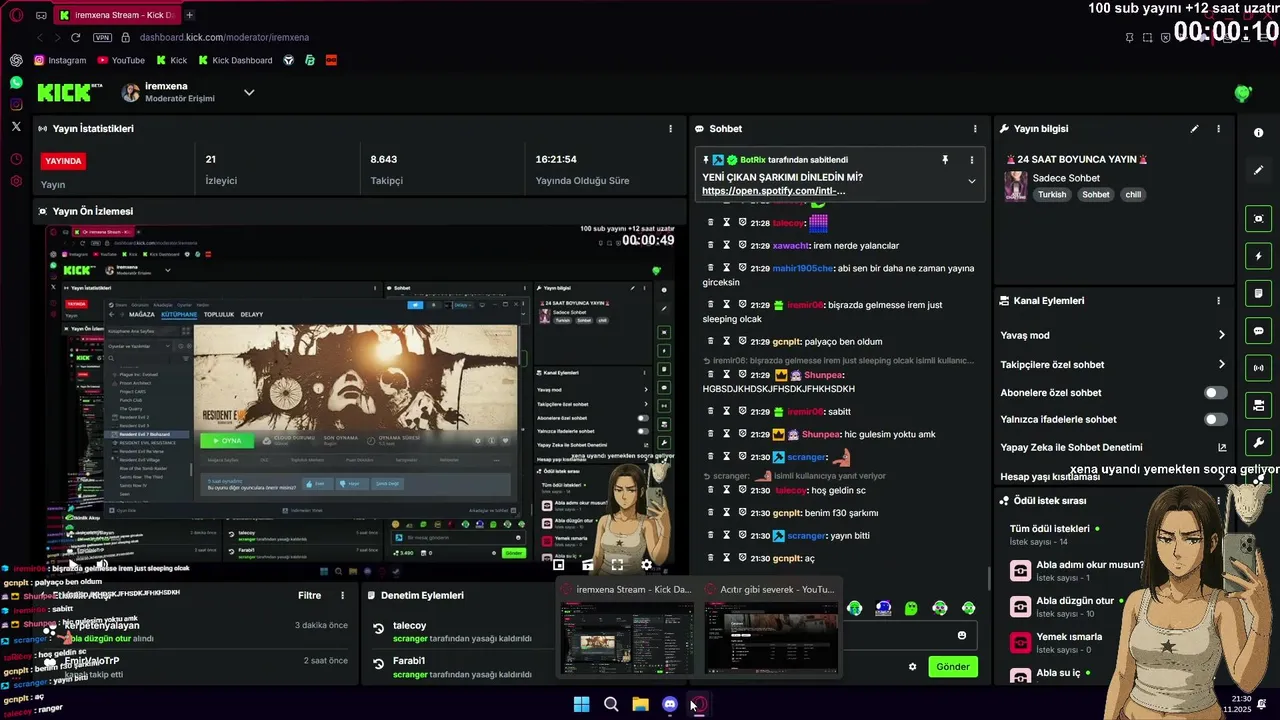Expand Yavaş mod settings arrow
The width and height of the screenshot is (1280, 720).
pyautogui.click(x=1221, y=335)
